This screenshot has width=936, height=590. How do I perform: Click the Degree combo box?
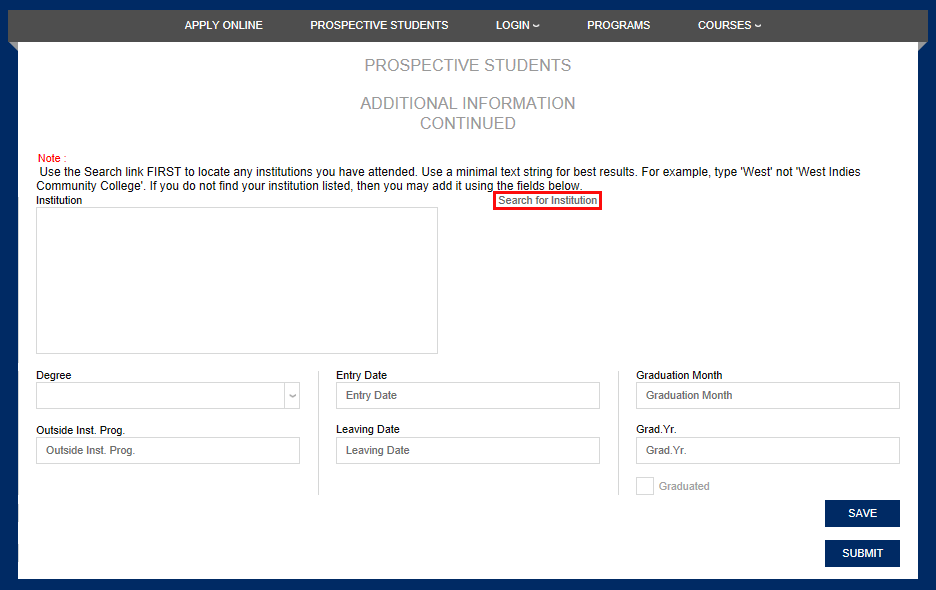point(160,395)
